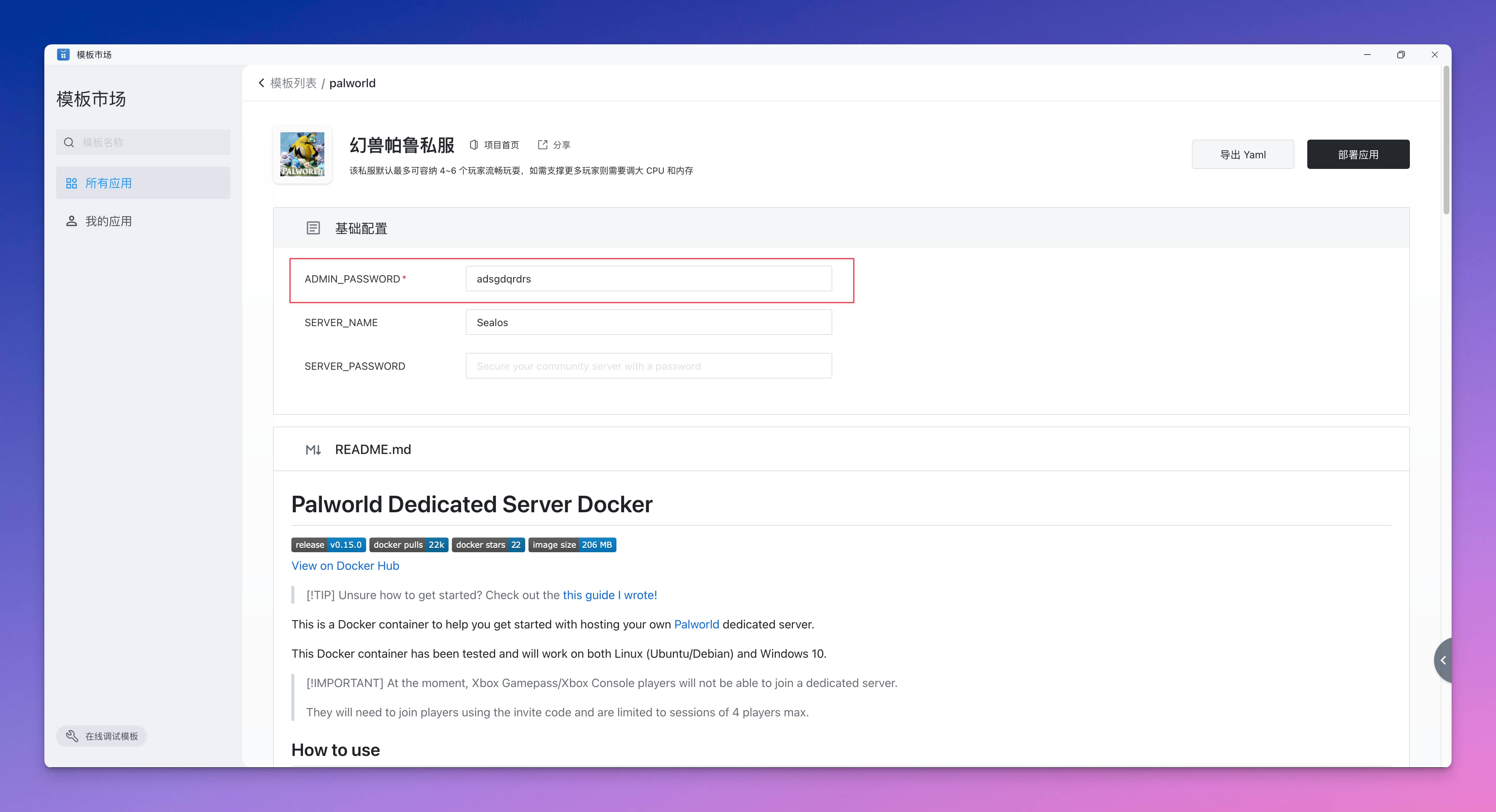Focus the 模板名称 search field
Image resolution: width=1496 pixels, height=812 pixels.
(143, 142)
